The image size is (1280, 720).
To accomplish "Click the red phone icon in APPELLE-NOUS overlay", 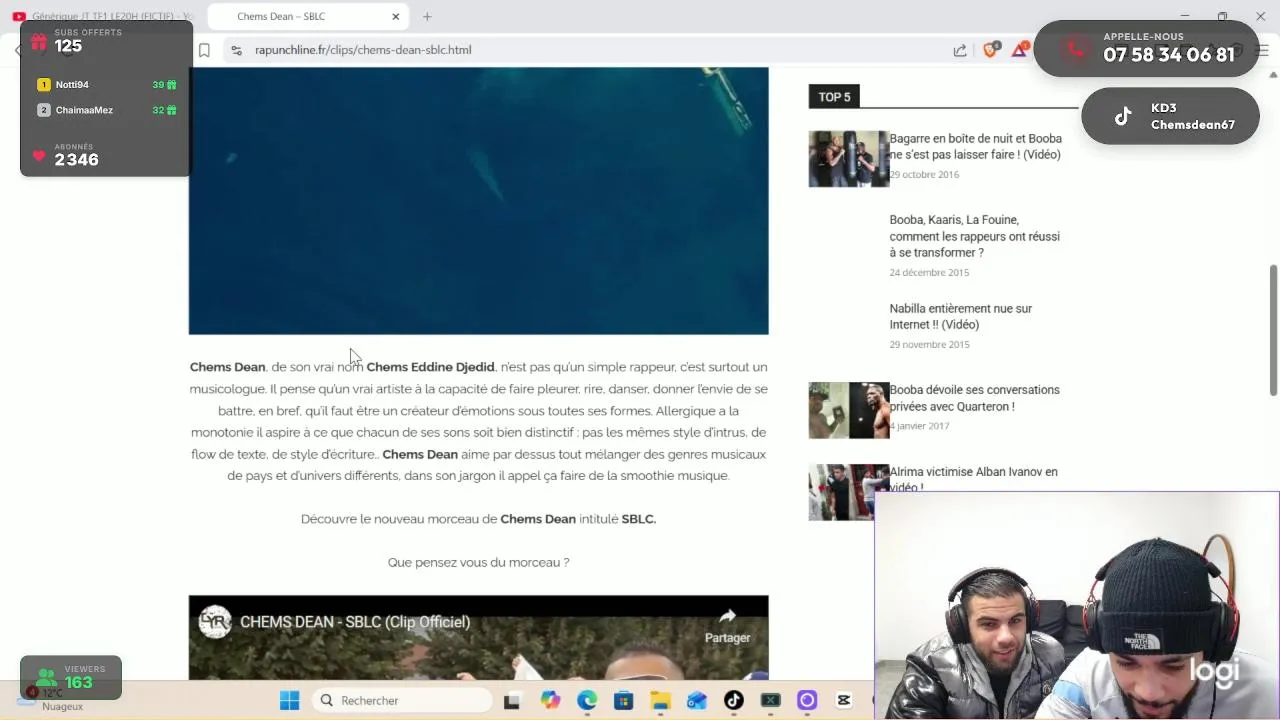I will point(1075,48).
